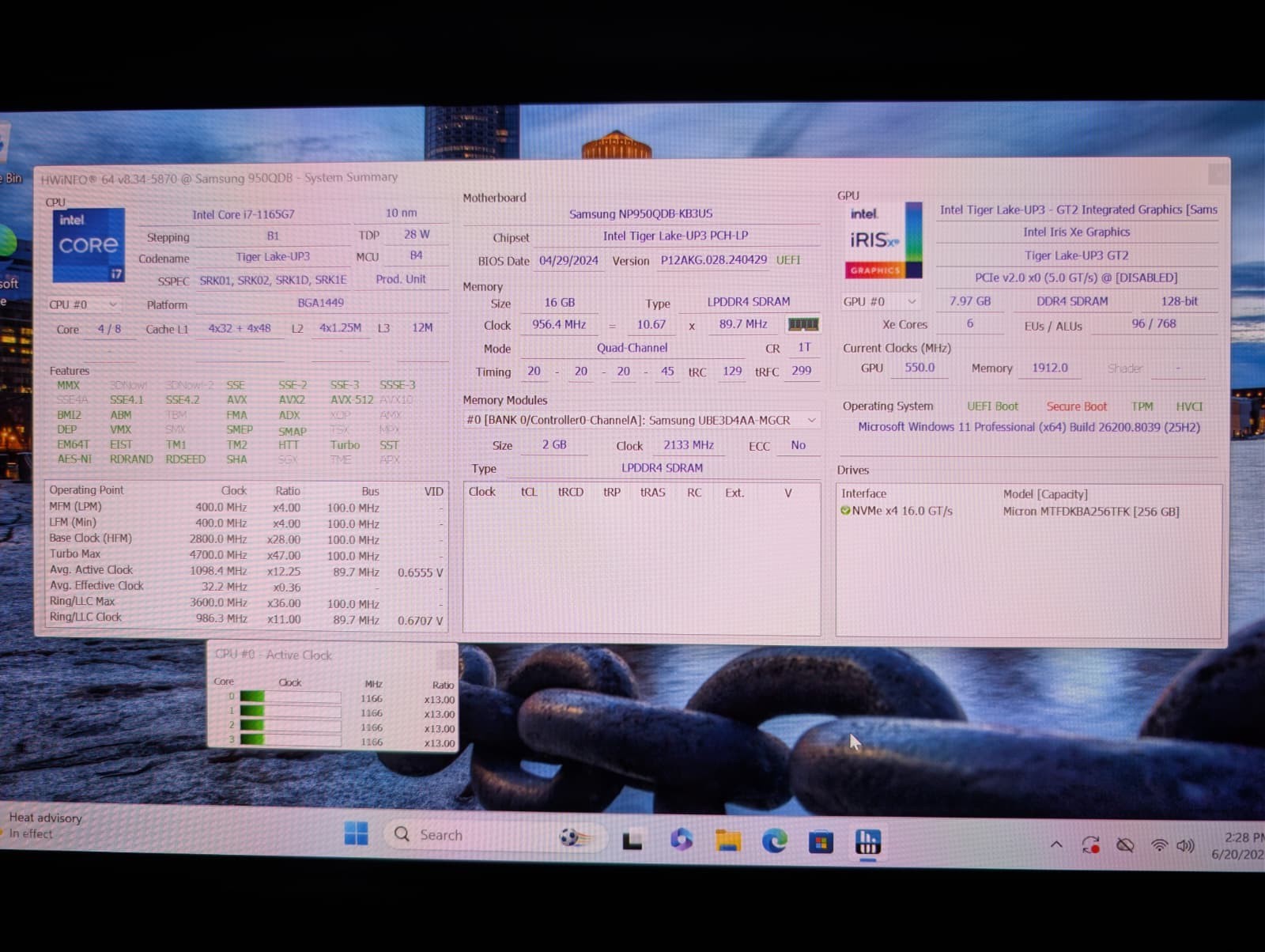Screen dimensions: 1265x952
Task: Click the UEFI Boot status label
Action: [x=993, y=406]
